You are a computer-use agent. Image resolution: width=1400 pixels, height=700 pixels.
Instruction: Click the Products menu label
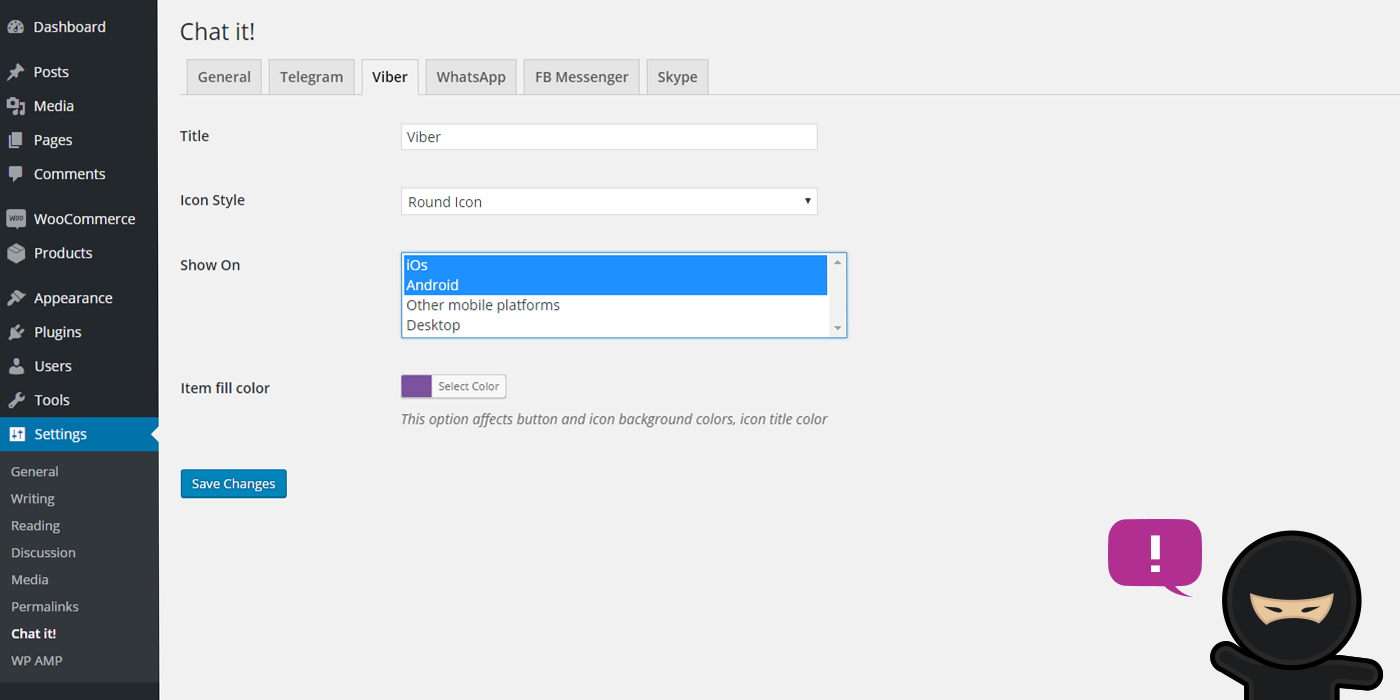[63, 253]
